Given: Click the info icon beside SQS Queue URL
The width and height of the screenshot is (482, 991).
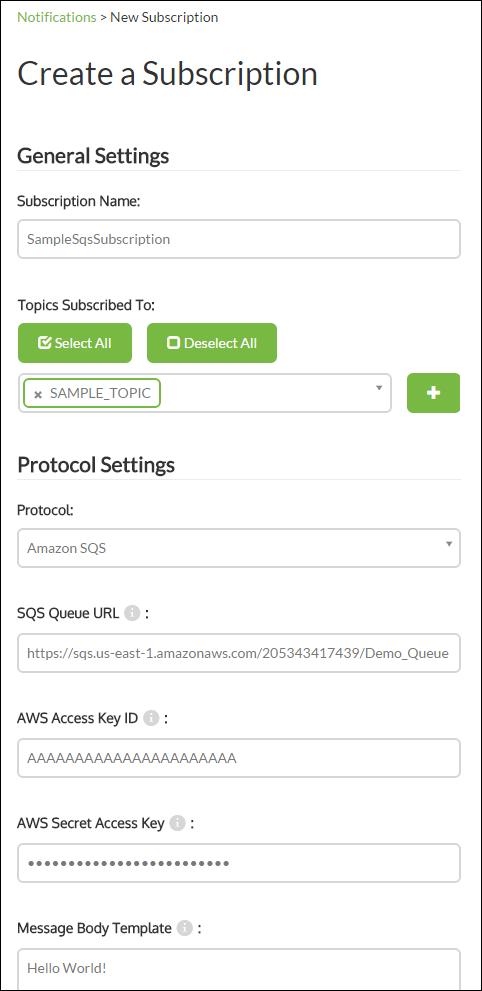Looking at the screenshot, I should [x=131, y=612].
